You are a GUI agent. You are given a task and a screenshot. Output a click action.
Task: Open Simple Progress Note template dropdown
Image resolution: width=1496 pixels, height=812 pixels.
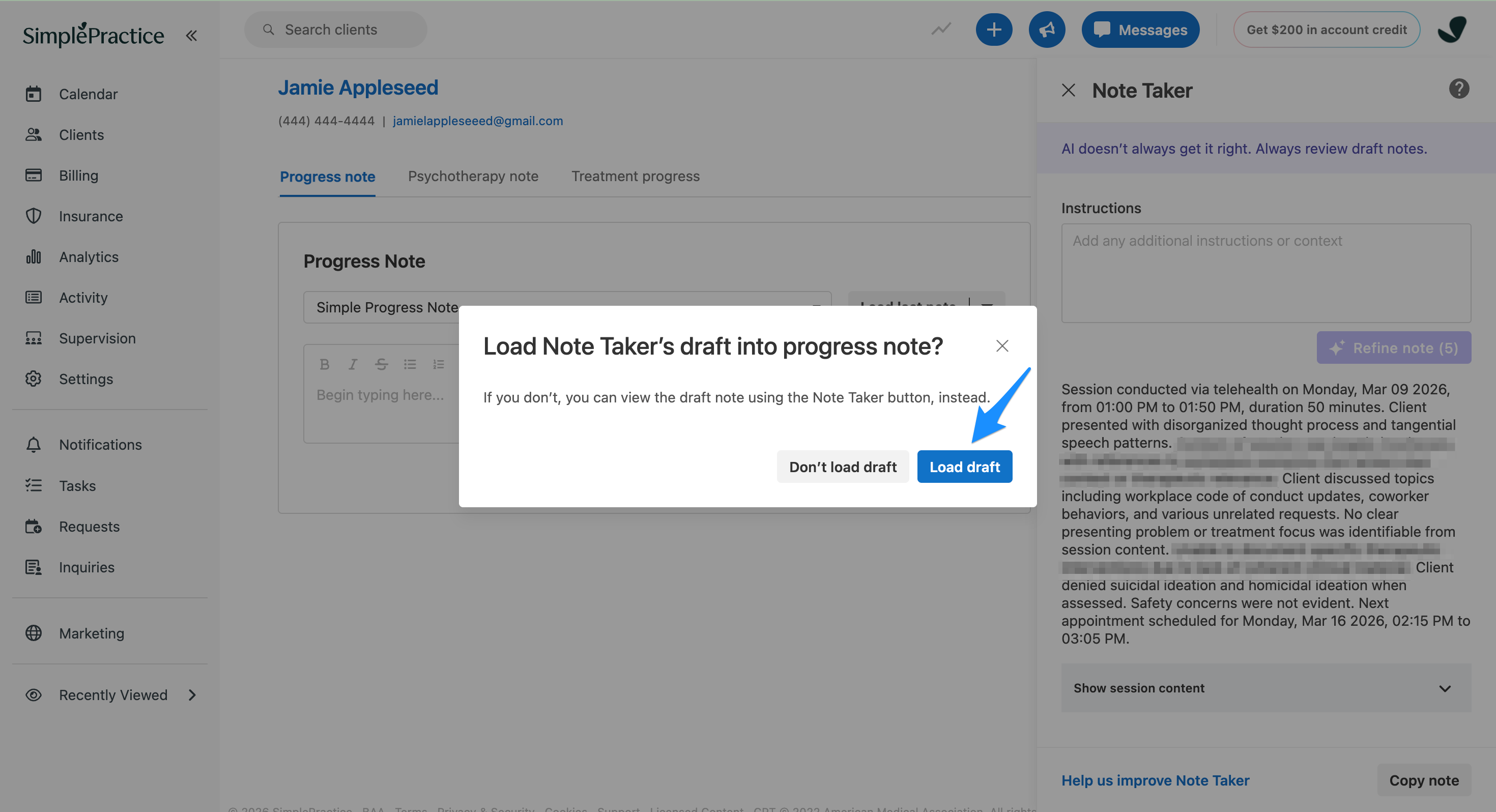(x=567, y=307)
